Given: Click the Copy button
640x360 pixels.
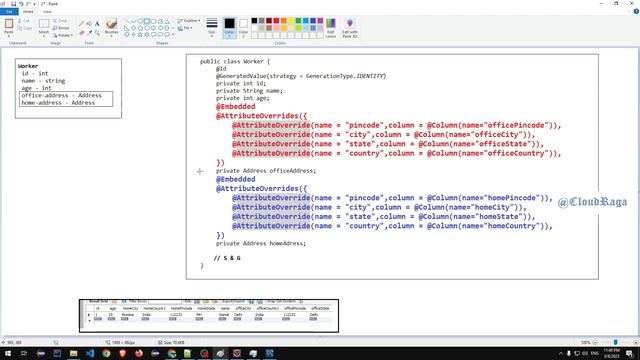Looking at the screenshot, I should tap(24, 28).
